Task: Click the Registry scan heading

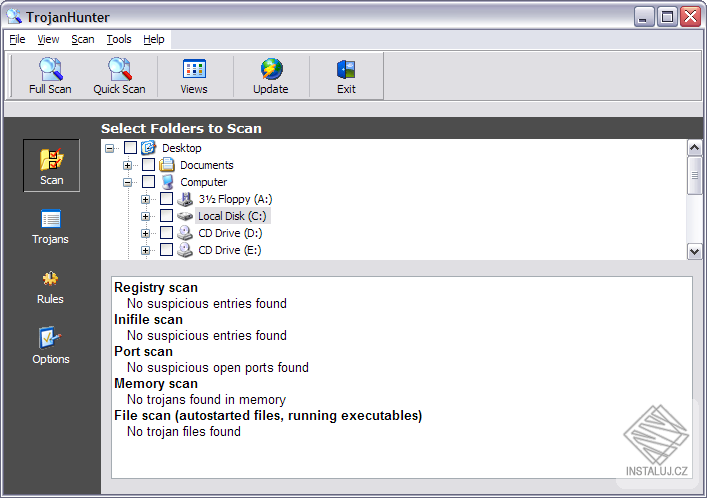Action: pyautogui.click(x=156, y=287)
